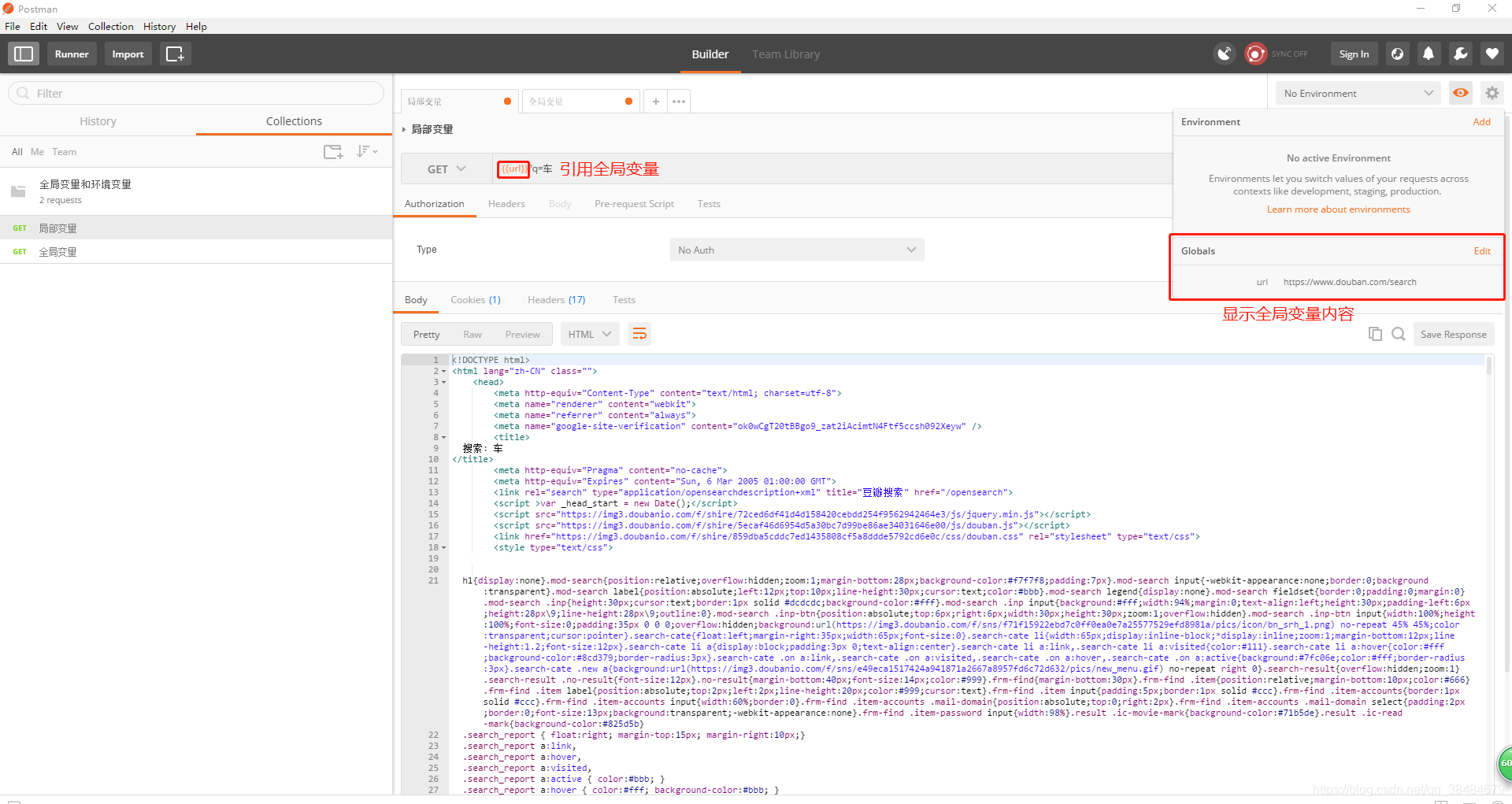The width and height of the screenshot is (1512, 804).
Task: Open the request Headers tab
Action: click(506, 204)
